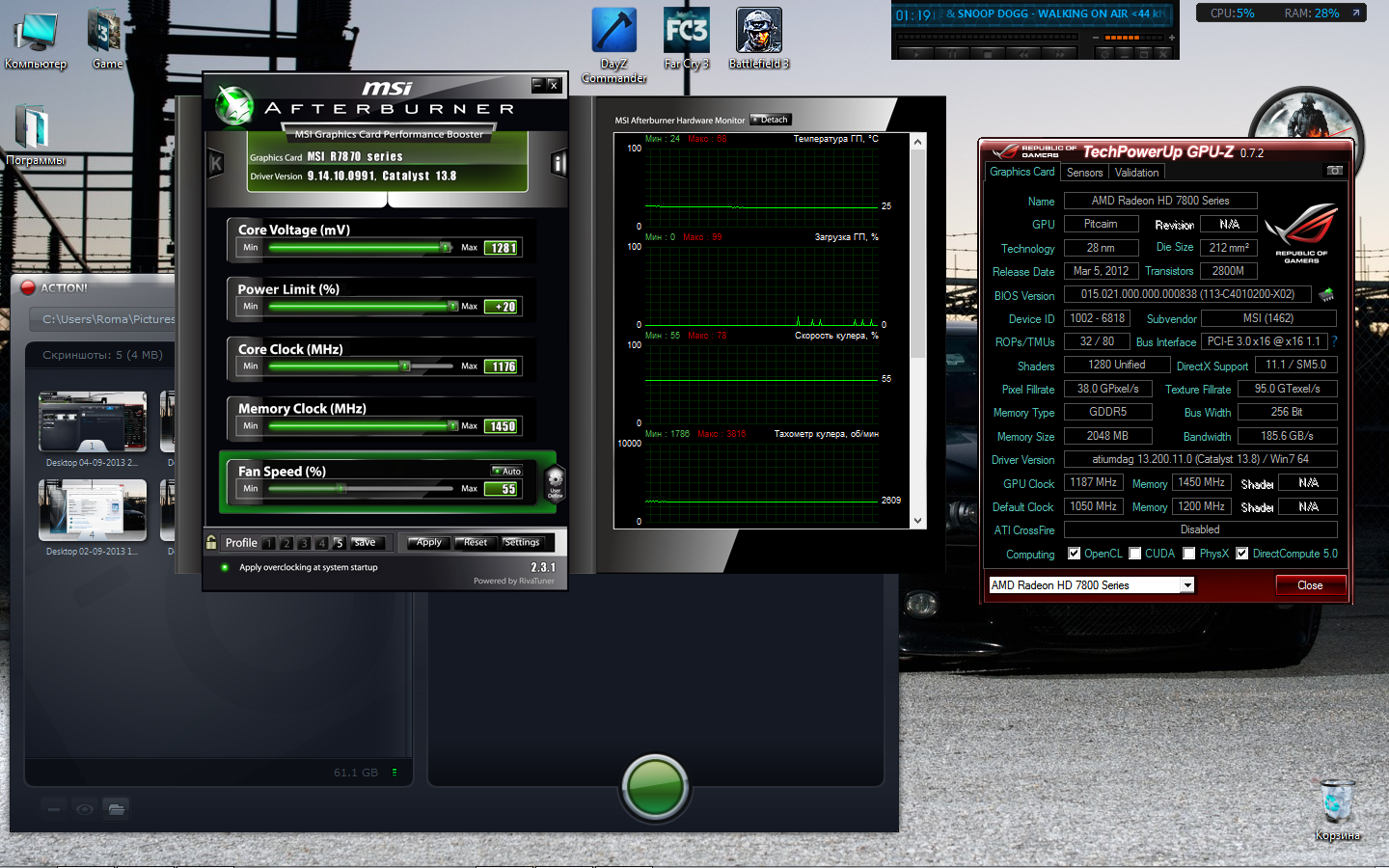Viewport: 1389px width, 868px height.
Task: Click the Memory Clock slider handle
Action: [x=452, y=425]
